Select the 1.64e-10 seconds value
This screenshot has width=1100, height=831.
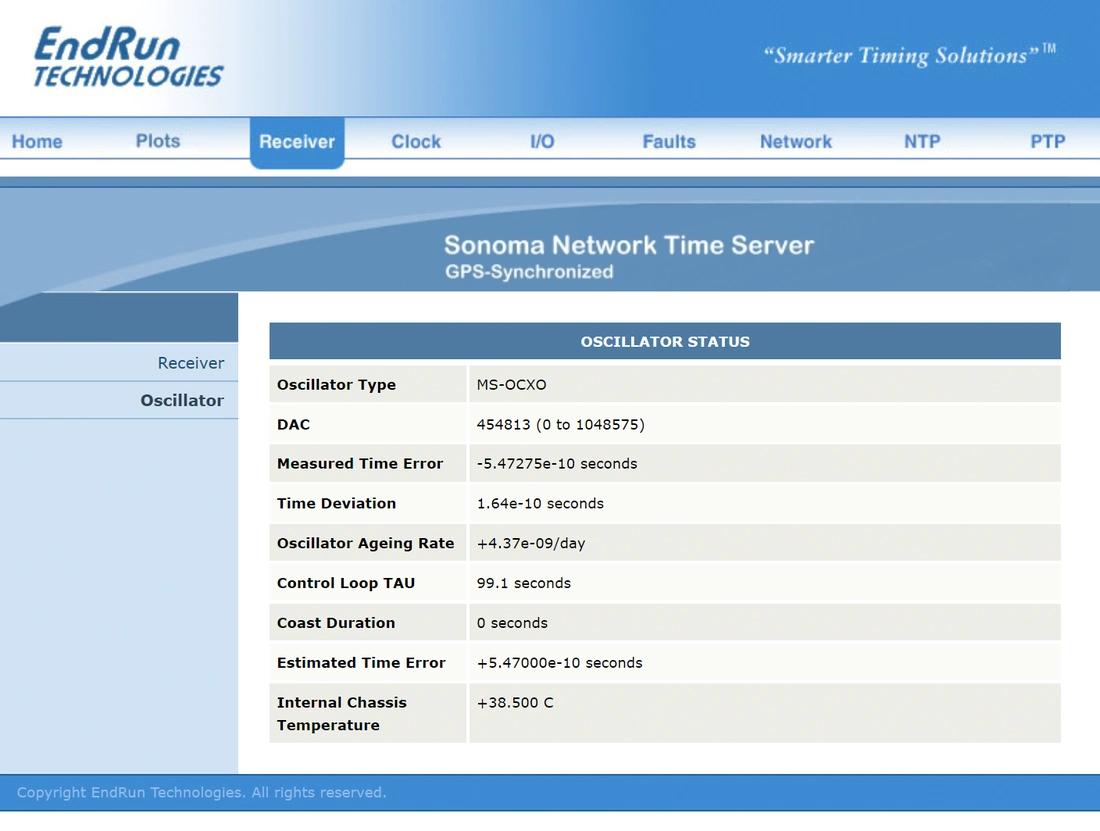pos(540,504)
